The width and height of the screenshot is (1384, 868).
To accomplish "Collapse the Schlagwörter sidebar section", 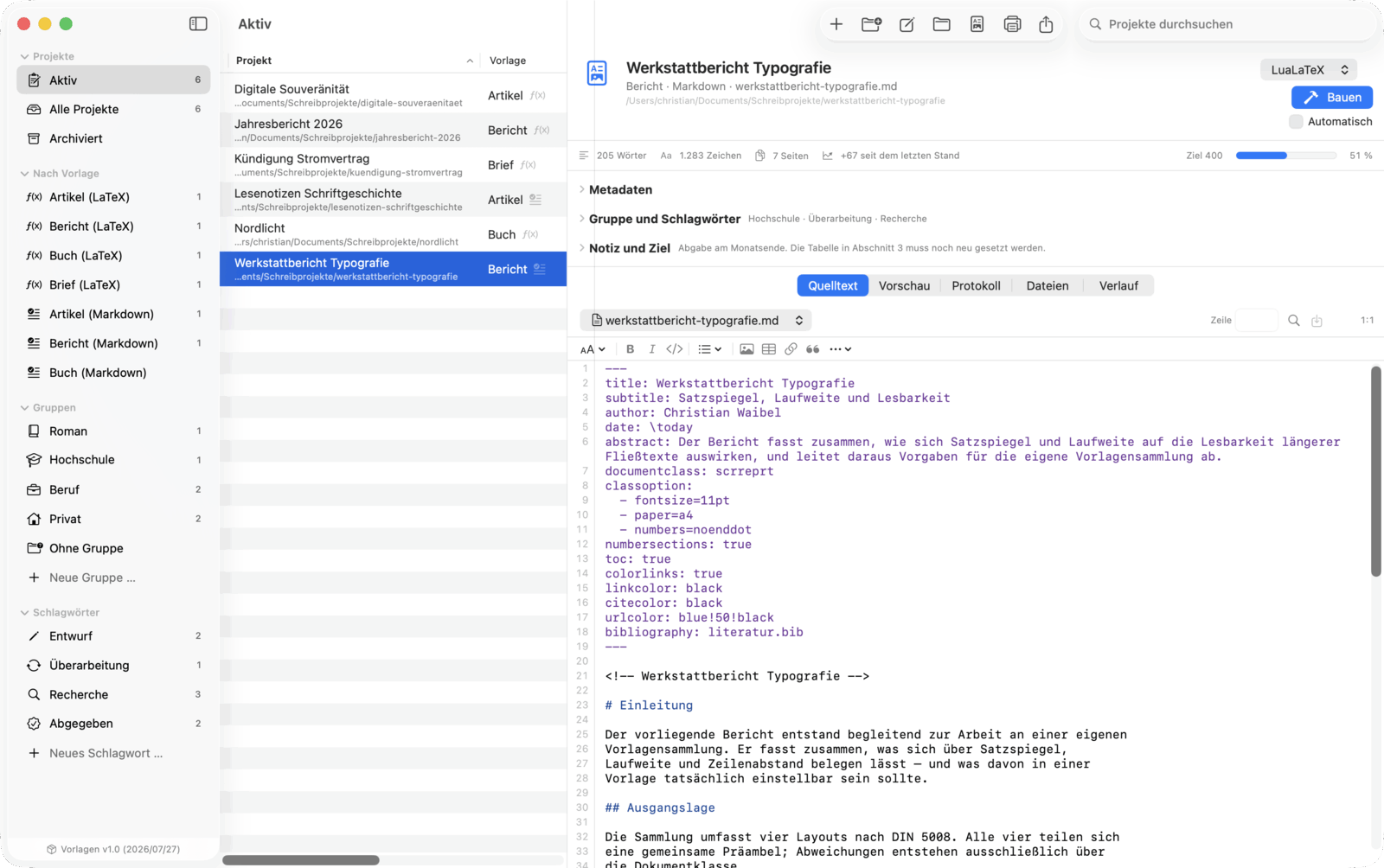I will point(24,613).
